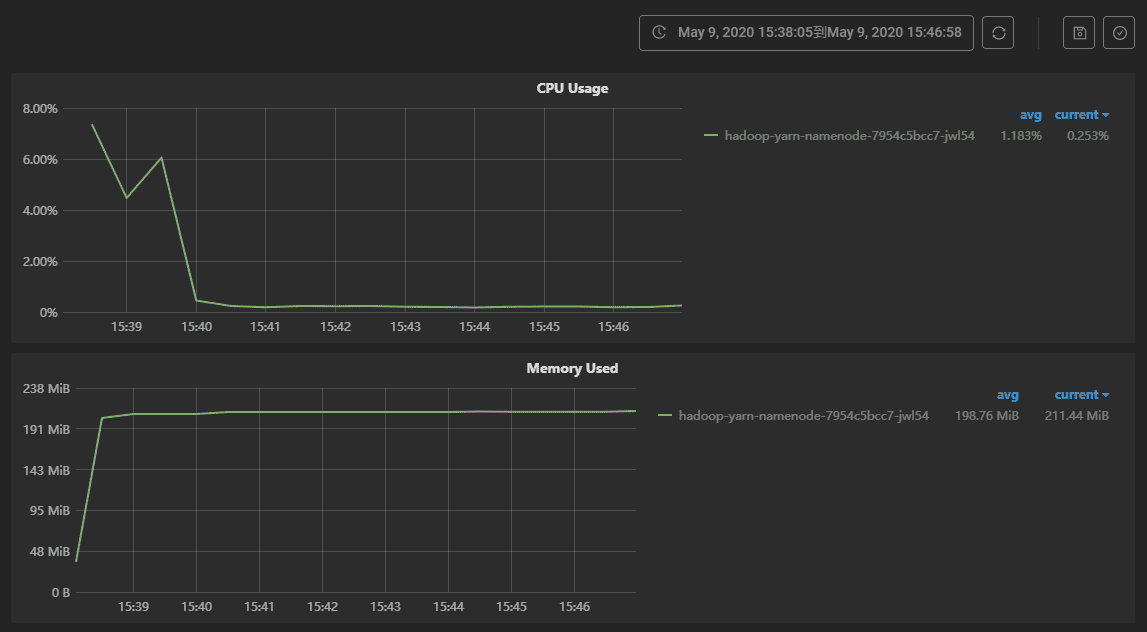Toggle hadoop-yarn-namenode series in CPU Usage legend

849,136
